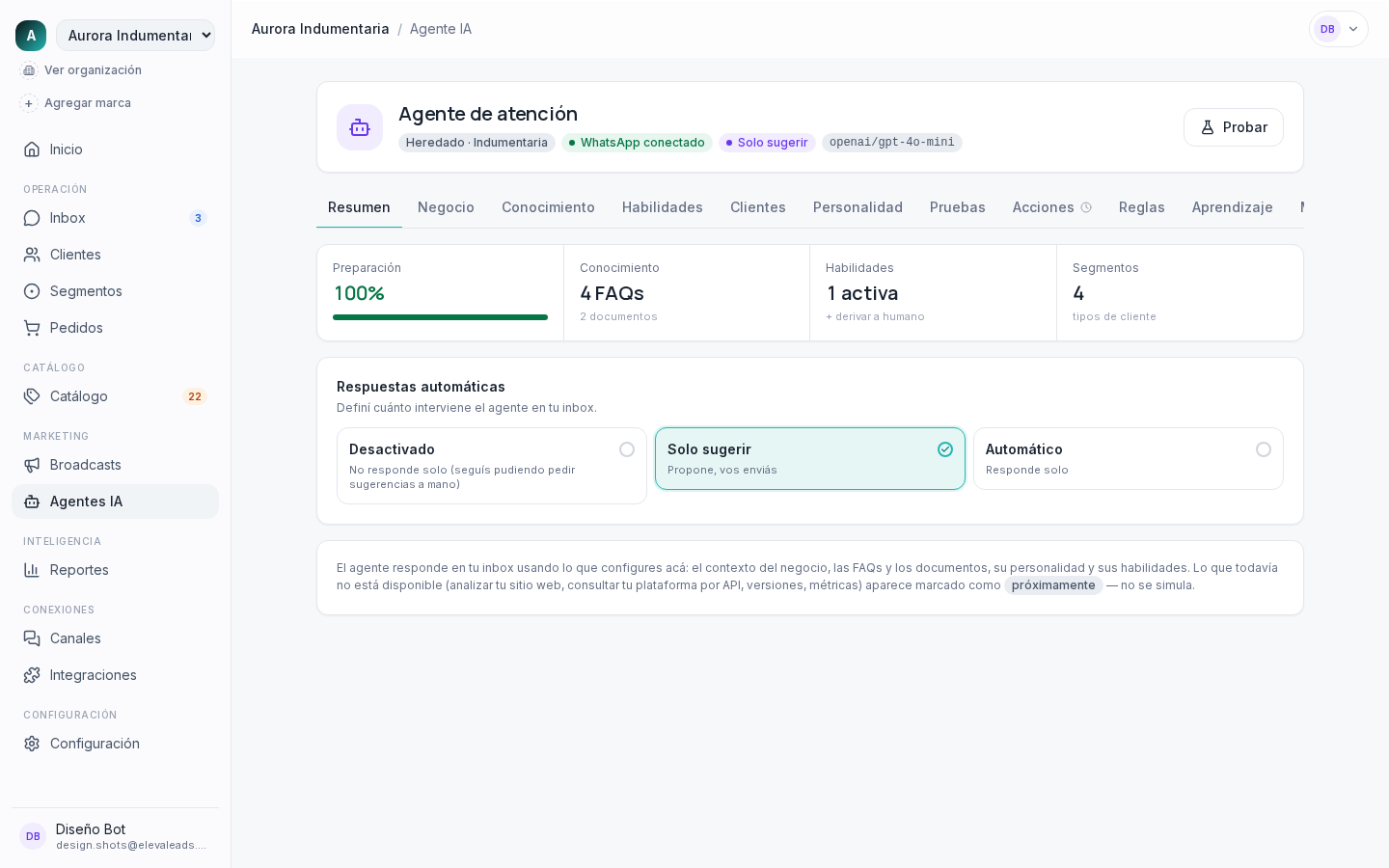Open Pedidos in the sidebar
The width and height of the screenshot is (1389, 868).
coord(115,328)
